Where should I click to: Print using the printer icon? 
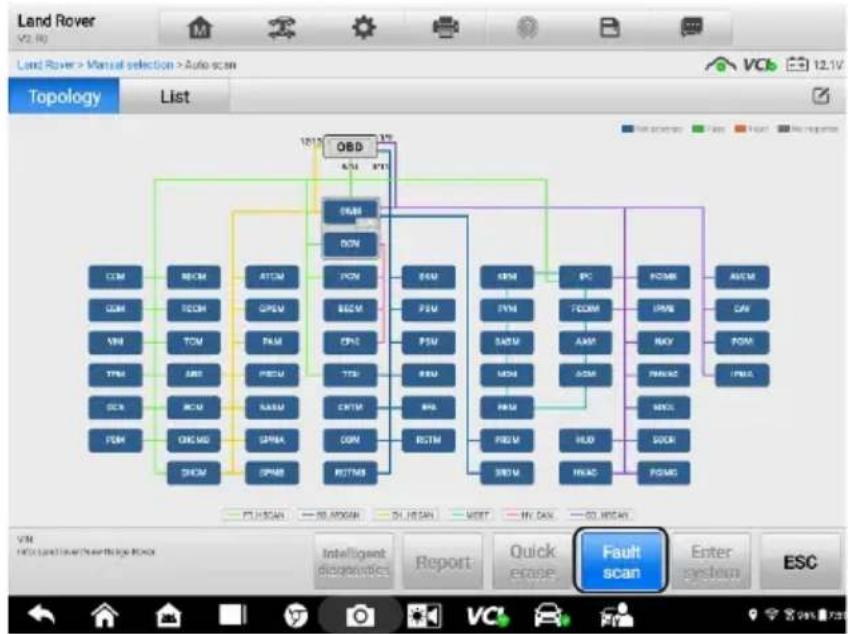pos(446,28)
